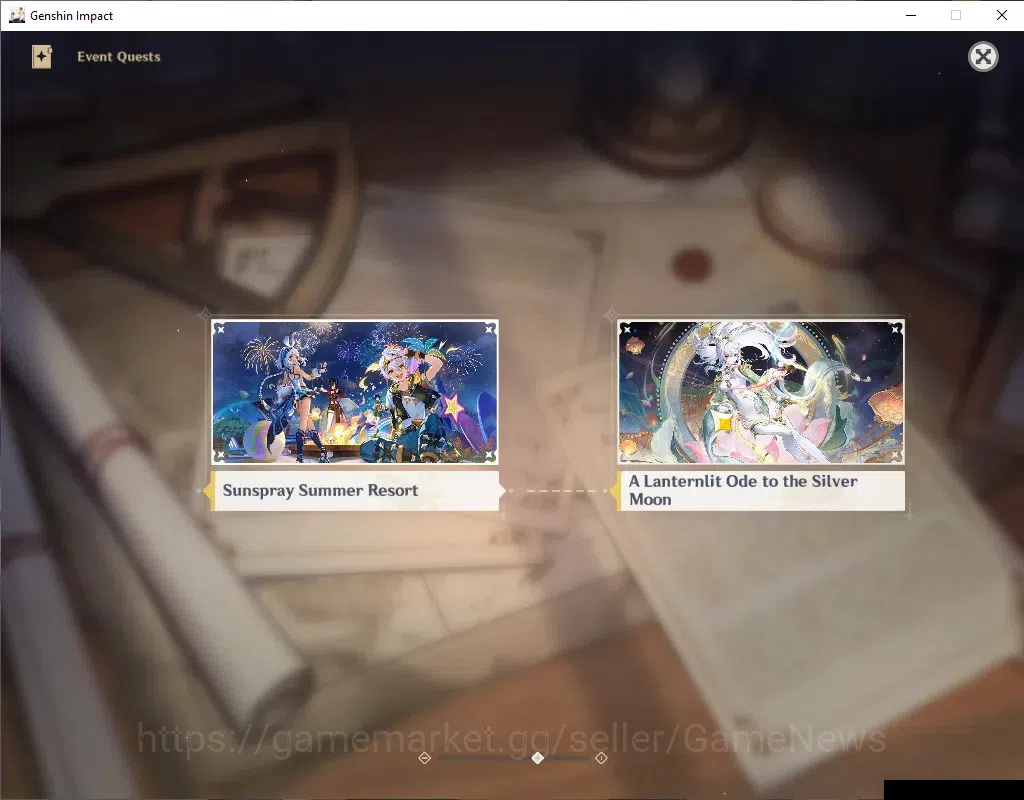Screen dimensions: 1024x800
Task: Open A Lanternlit Ode to the Silver Moon artwork
Action: (x=761, y=392)
